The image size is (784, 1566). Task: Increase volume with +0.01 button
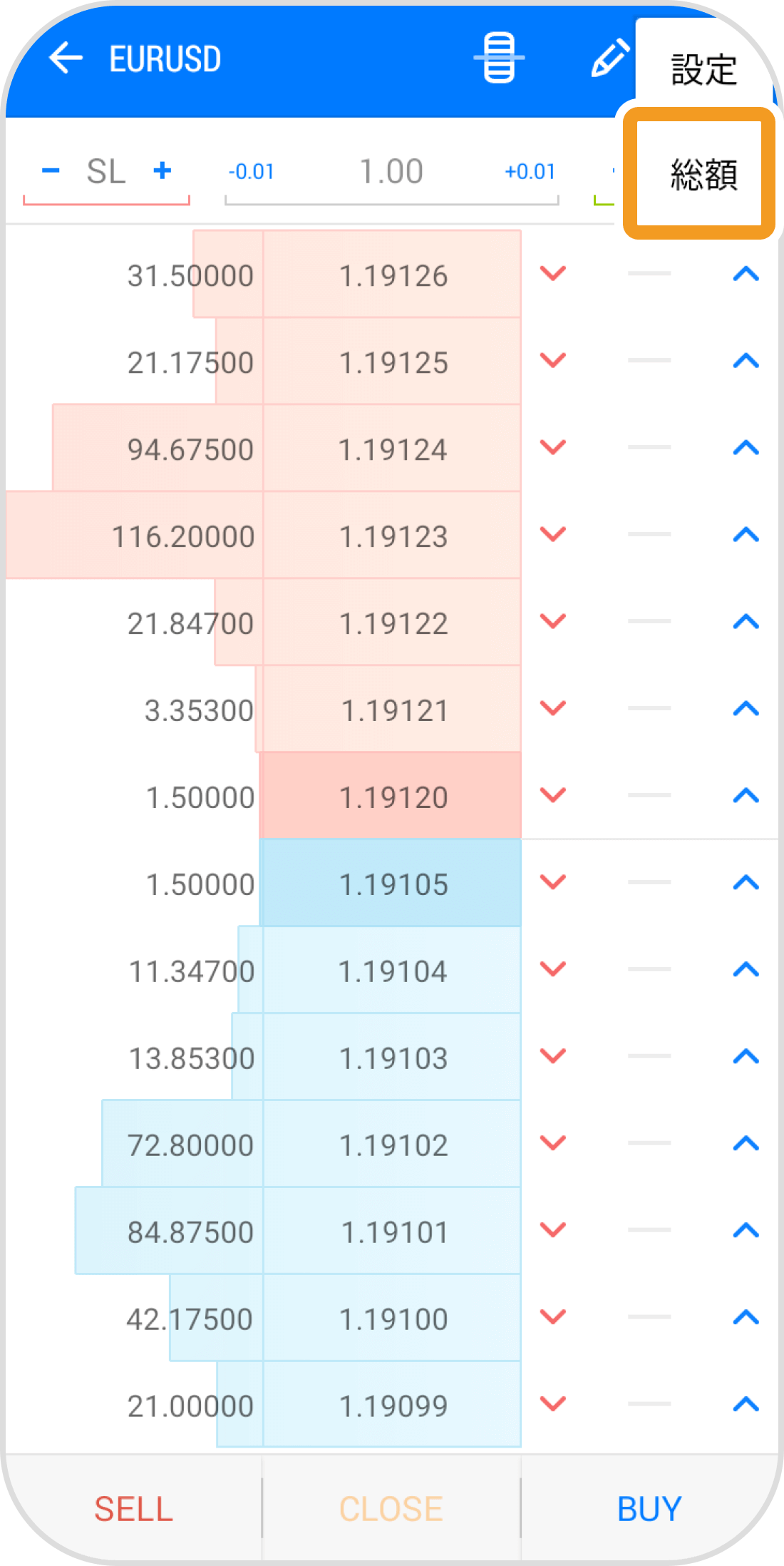[530, 172]
